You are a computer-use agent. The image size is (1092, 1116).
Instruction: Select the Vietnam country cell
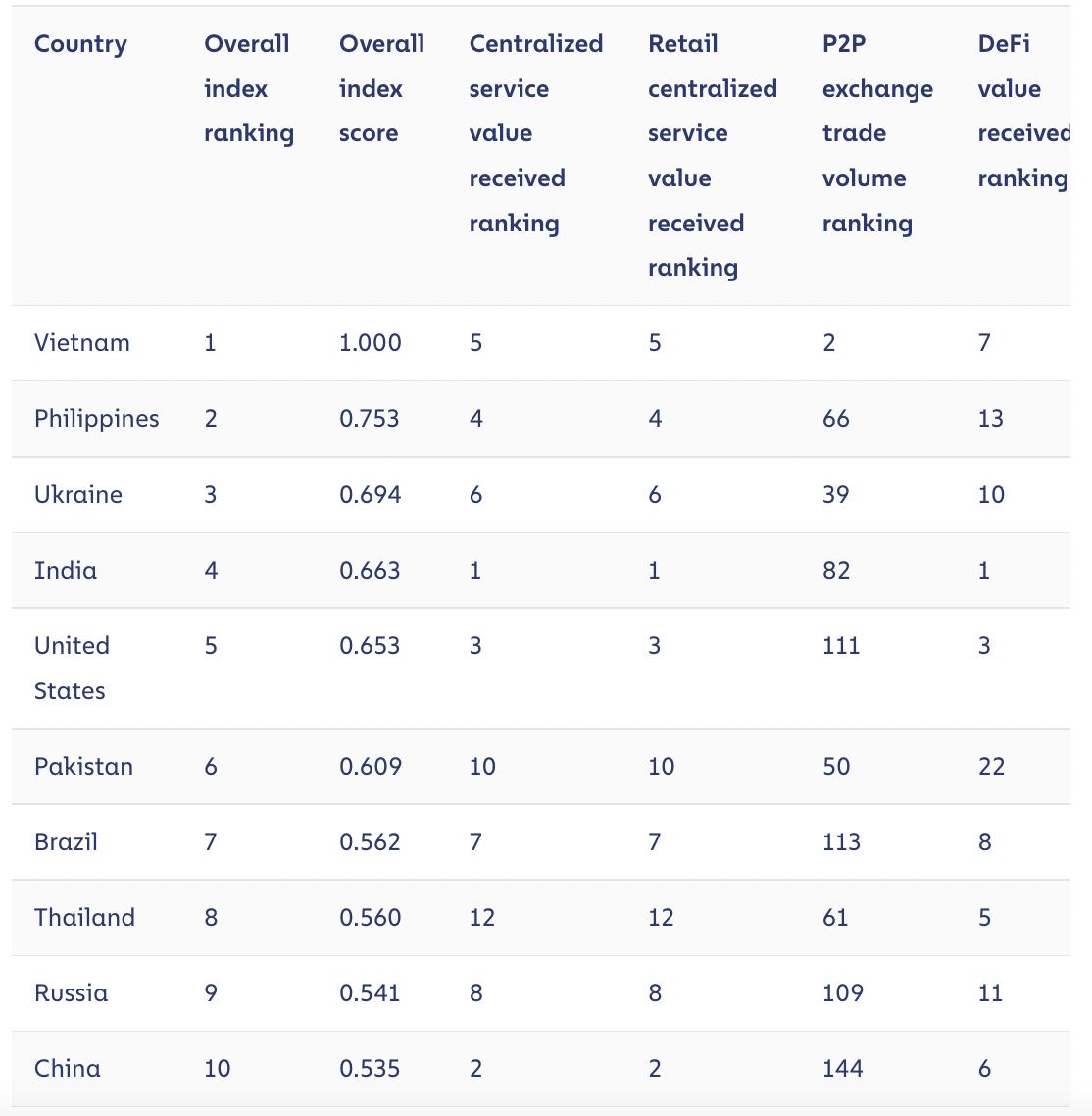[x=81, y=343]
